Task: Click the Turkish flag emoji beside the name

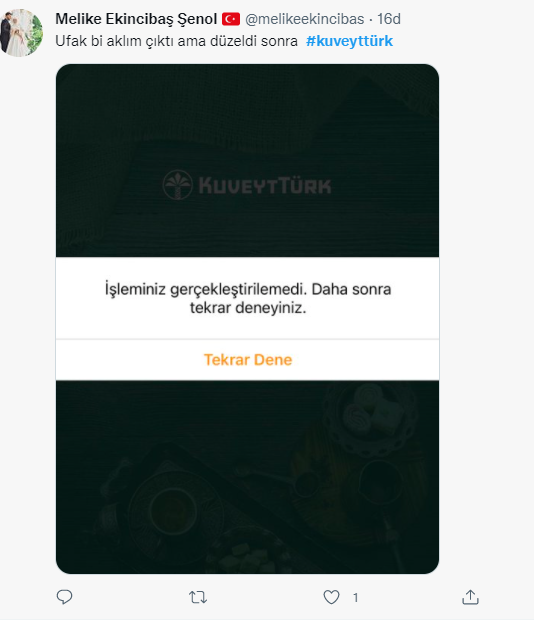Action: tap(231, 19)
